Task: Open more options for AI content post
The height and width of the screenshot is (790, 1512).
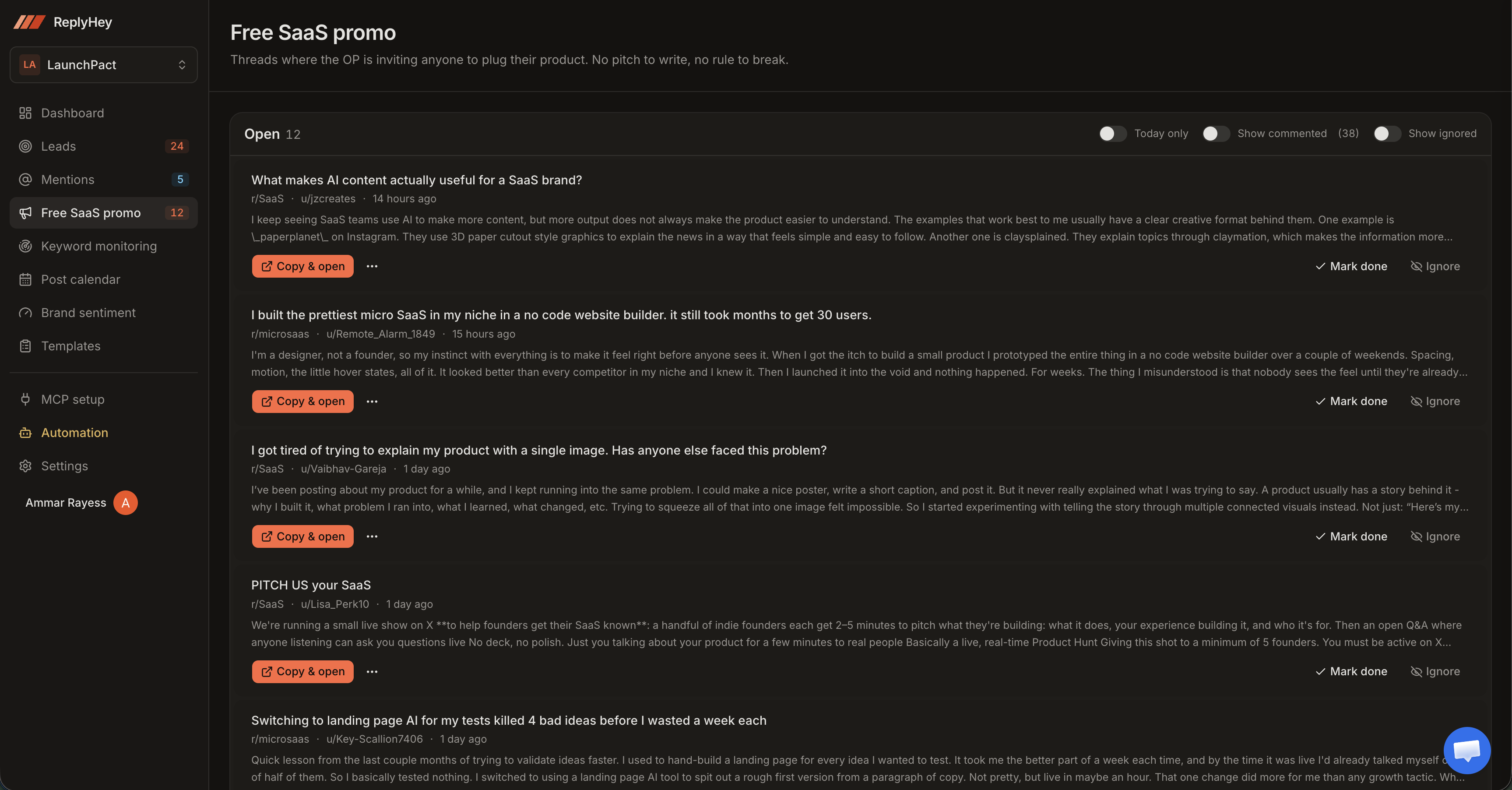Action: (372, 266)
